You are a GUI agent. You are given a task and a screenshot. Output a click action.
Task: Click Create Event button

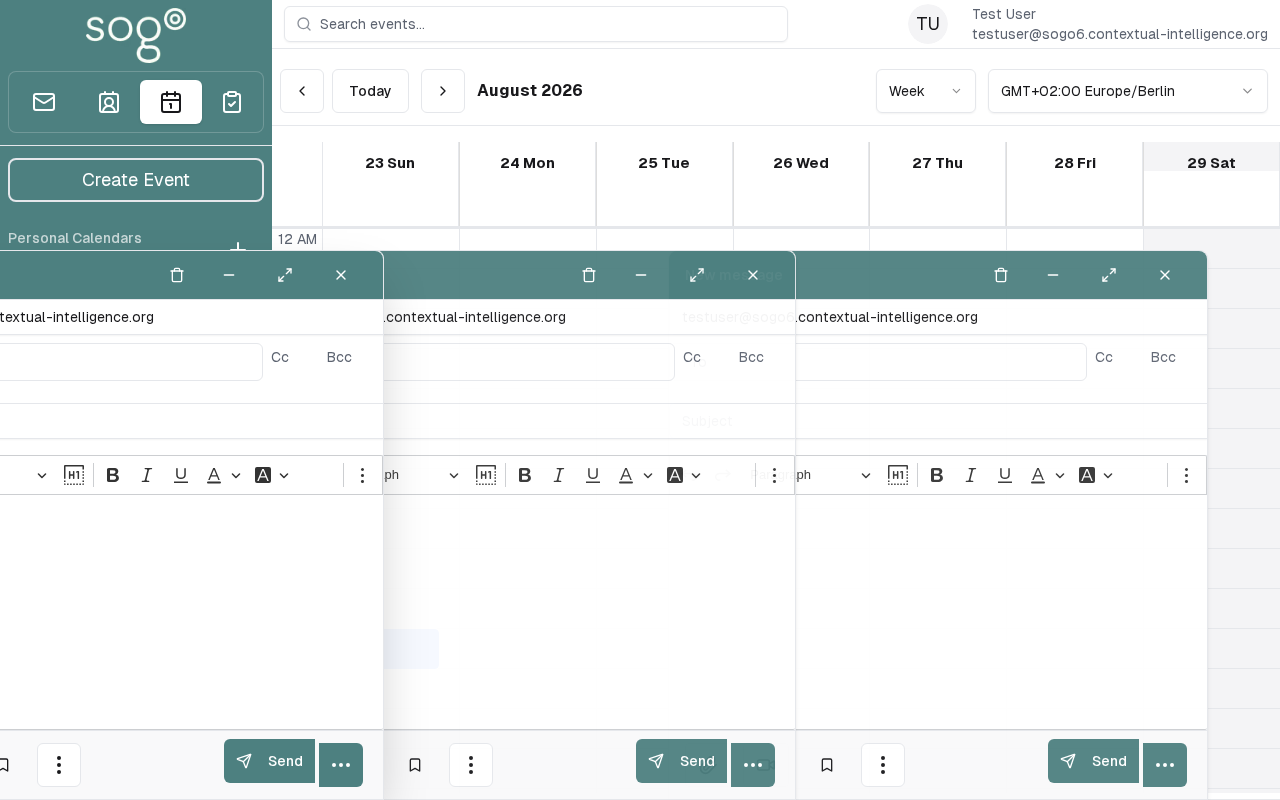tap(136, 180)
